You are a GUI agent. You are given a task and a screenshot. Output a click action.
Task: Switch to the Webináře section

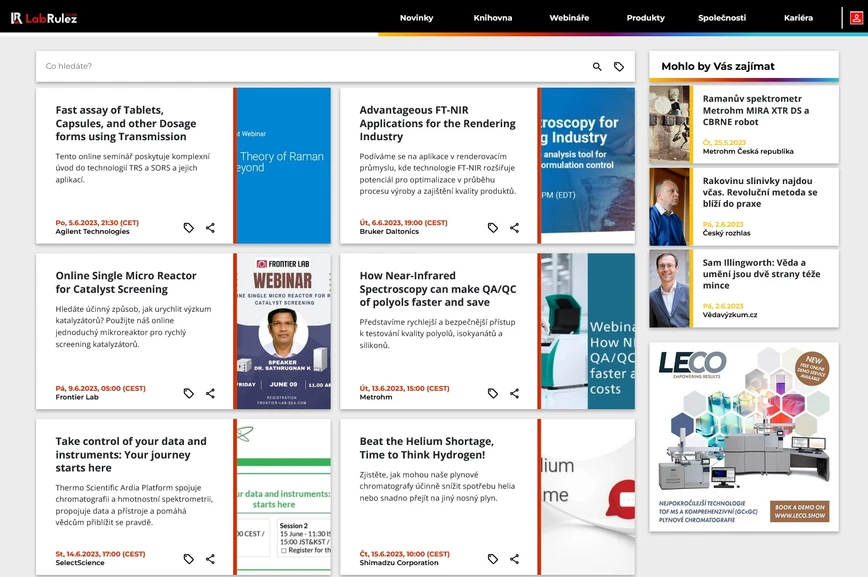click(568, 17)
